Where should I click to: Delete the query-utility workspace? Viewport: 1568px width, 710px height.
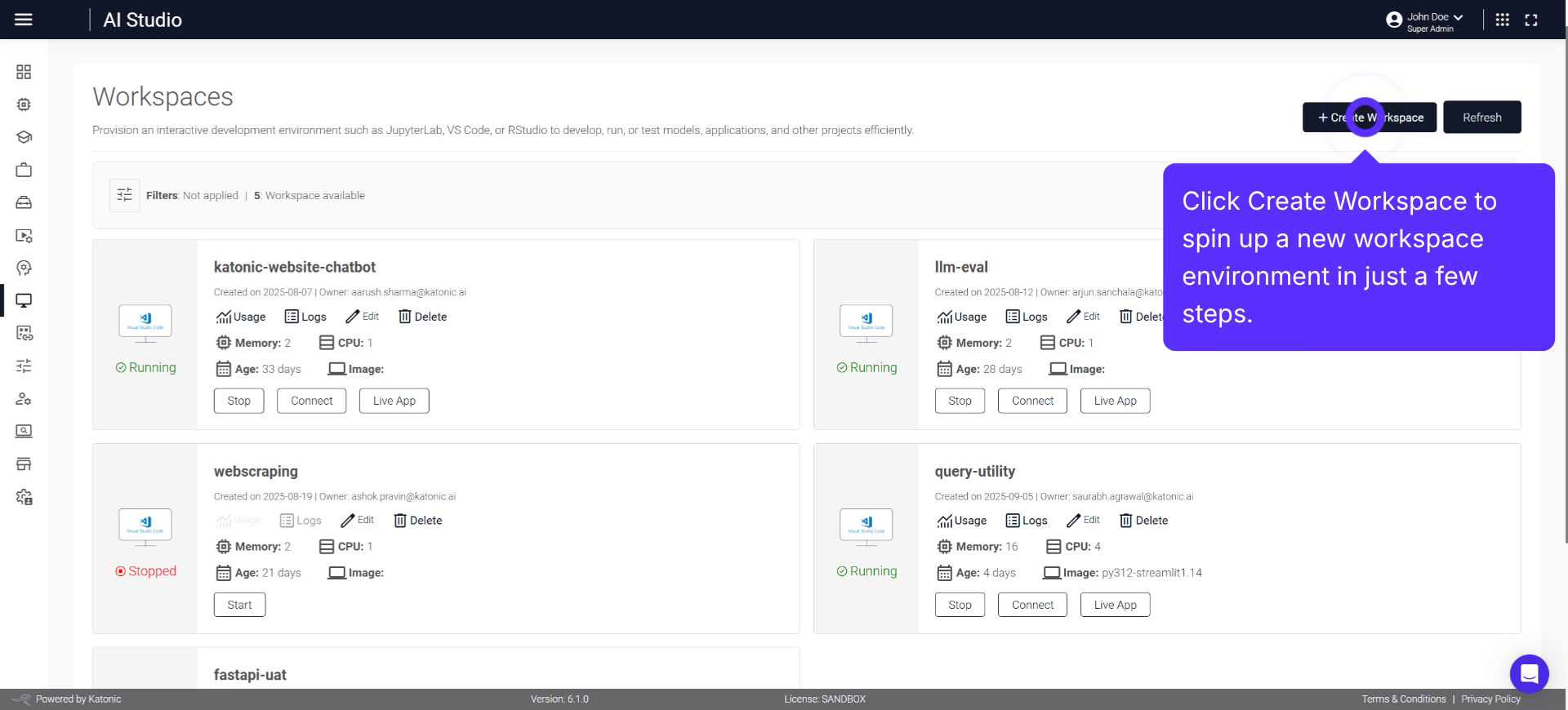point(1143,521)
